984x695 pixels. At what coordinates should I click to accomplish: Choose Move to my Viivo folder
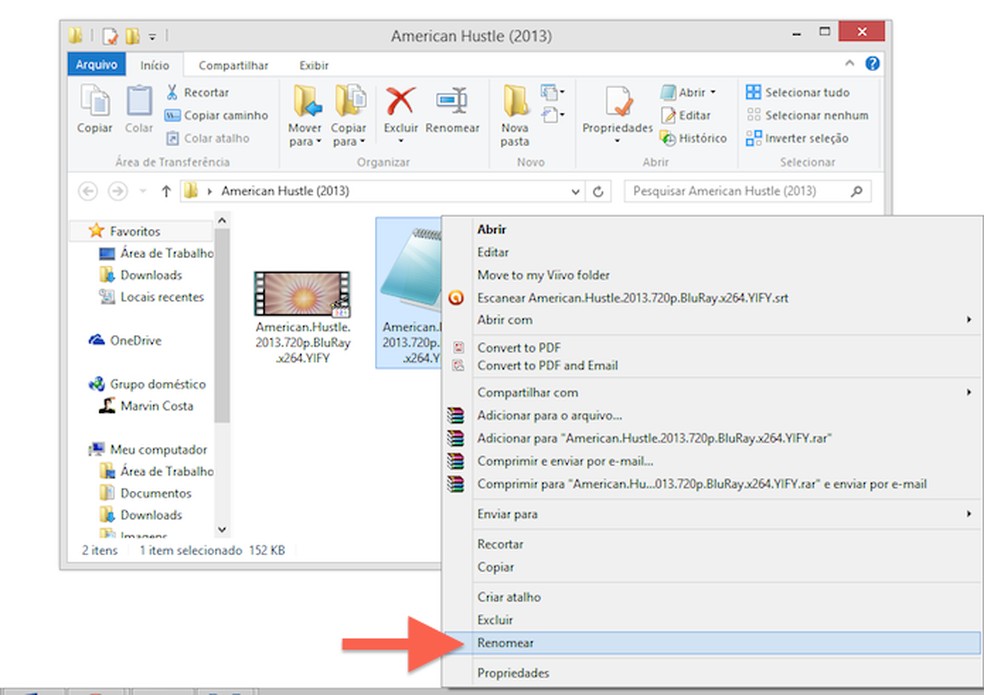pyautogui.click(x=712, y=275)
